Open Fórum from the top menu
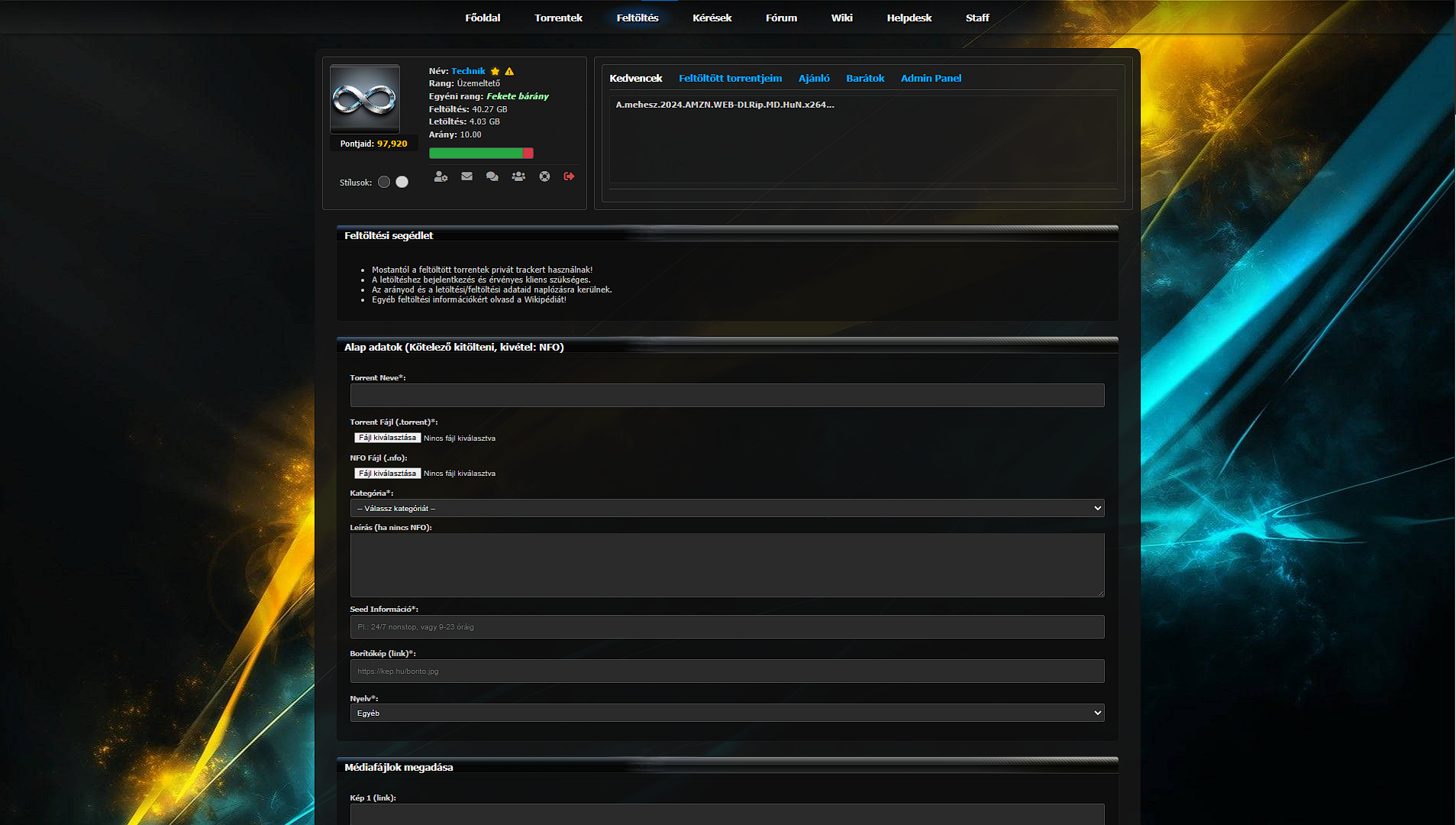Screen dimensions: 1456x825 tap(781, 18)
